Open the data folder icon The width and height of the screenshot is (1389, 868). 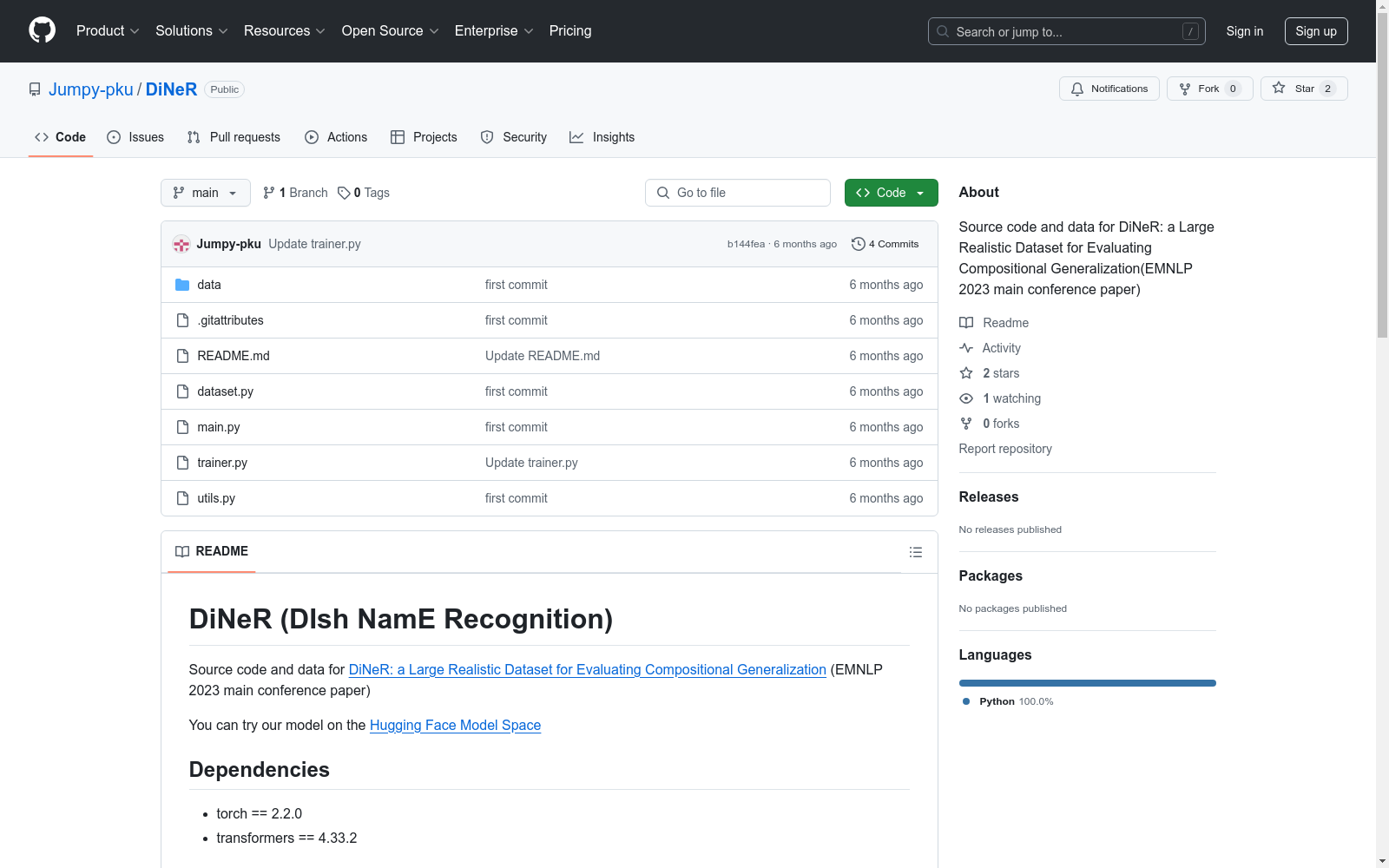click(x=182, y=285)
